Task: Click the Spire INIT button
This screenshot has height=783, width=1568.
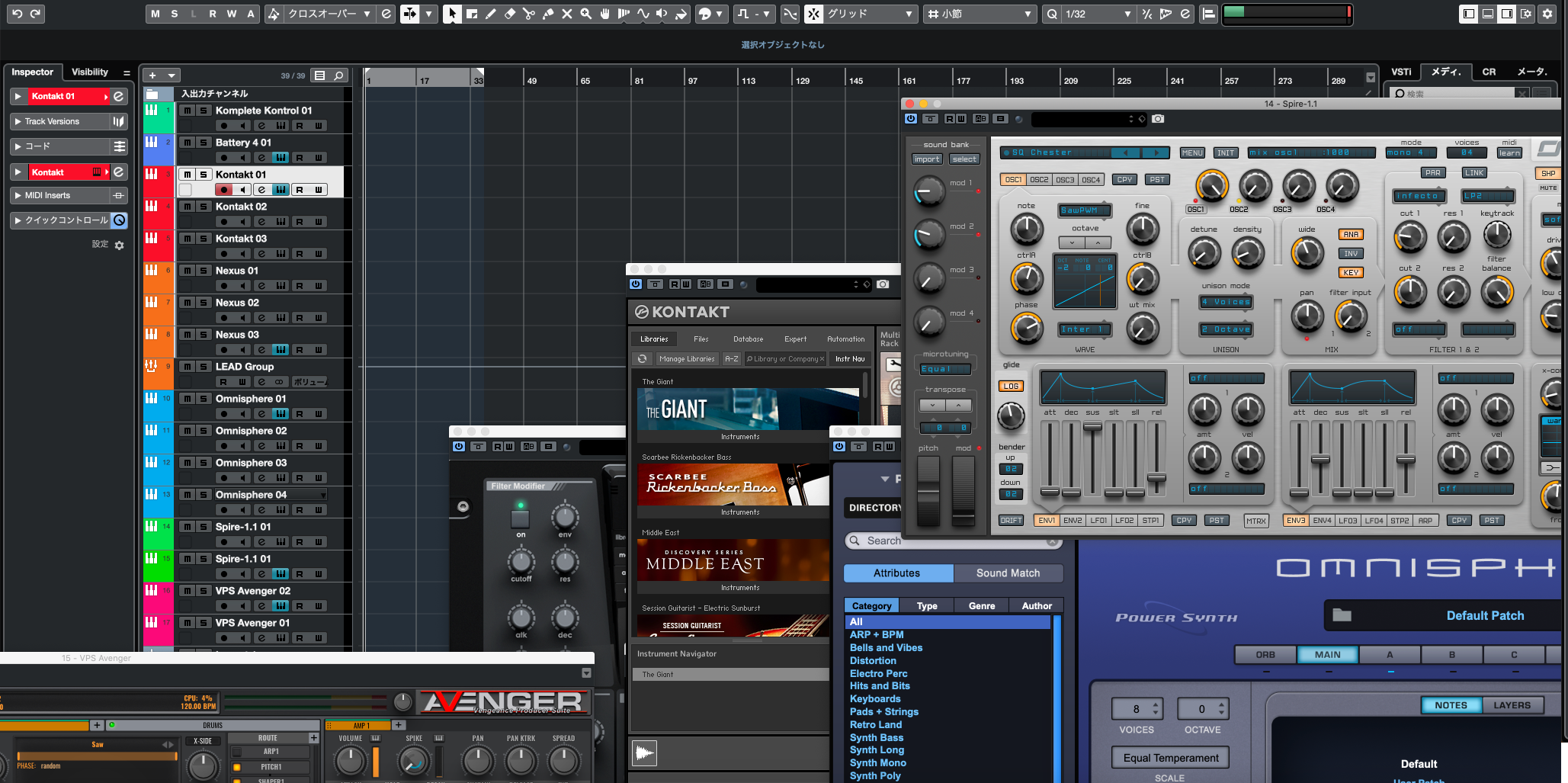Action: (1226, 152)
